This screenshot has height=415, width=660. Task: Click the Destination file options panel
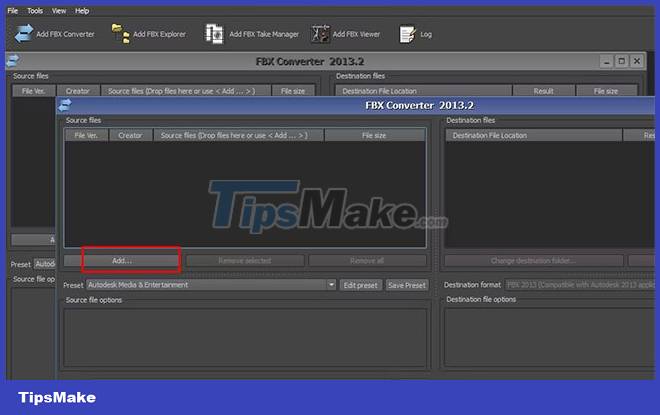(550, 337)
